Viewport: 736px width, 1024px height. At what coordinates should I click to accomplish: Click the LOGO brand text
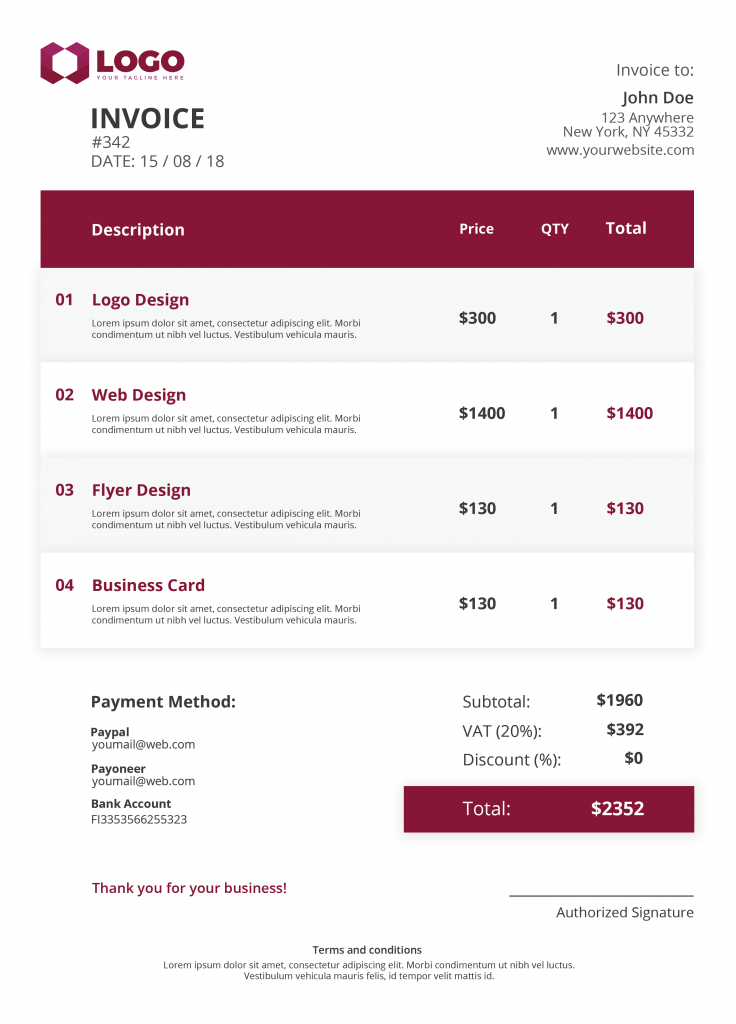click(140, 61)
